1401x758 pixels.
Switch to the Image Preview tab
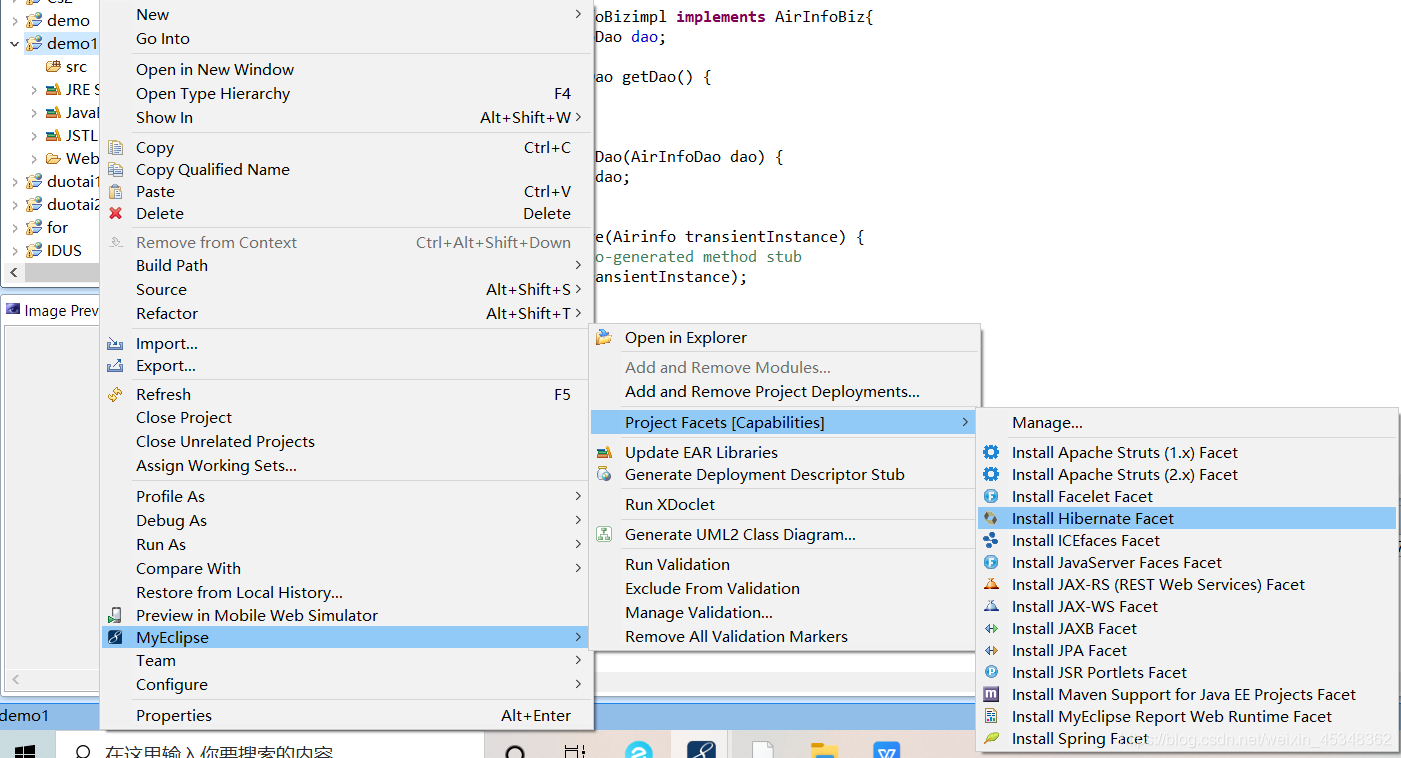coord(52,311)
